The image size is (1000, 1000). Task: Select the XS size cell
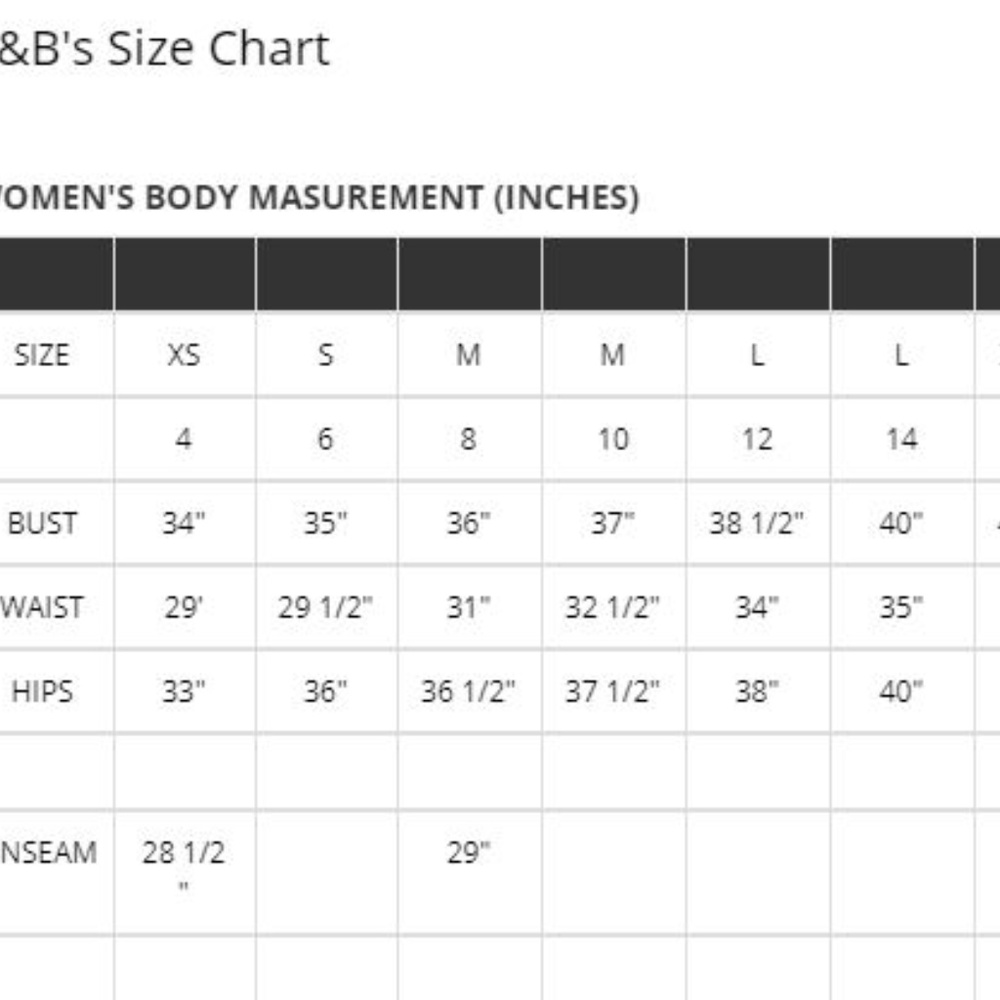tap(184, 355)
